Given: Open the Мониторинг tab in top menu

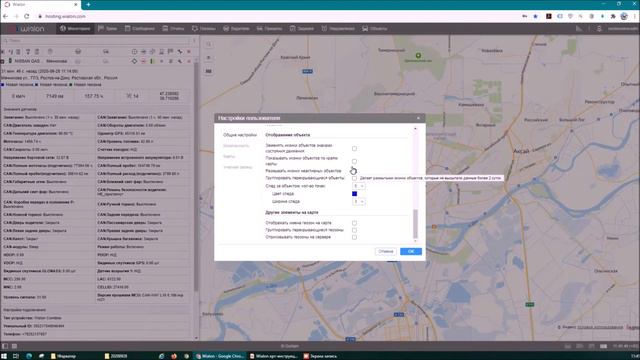Looking at the screenshot, I should coord(75,29).
